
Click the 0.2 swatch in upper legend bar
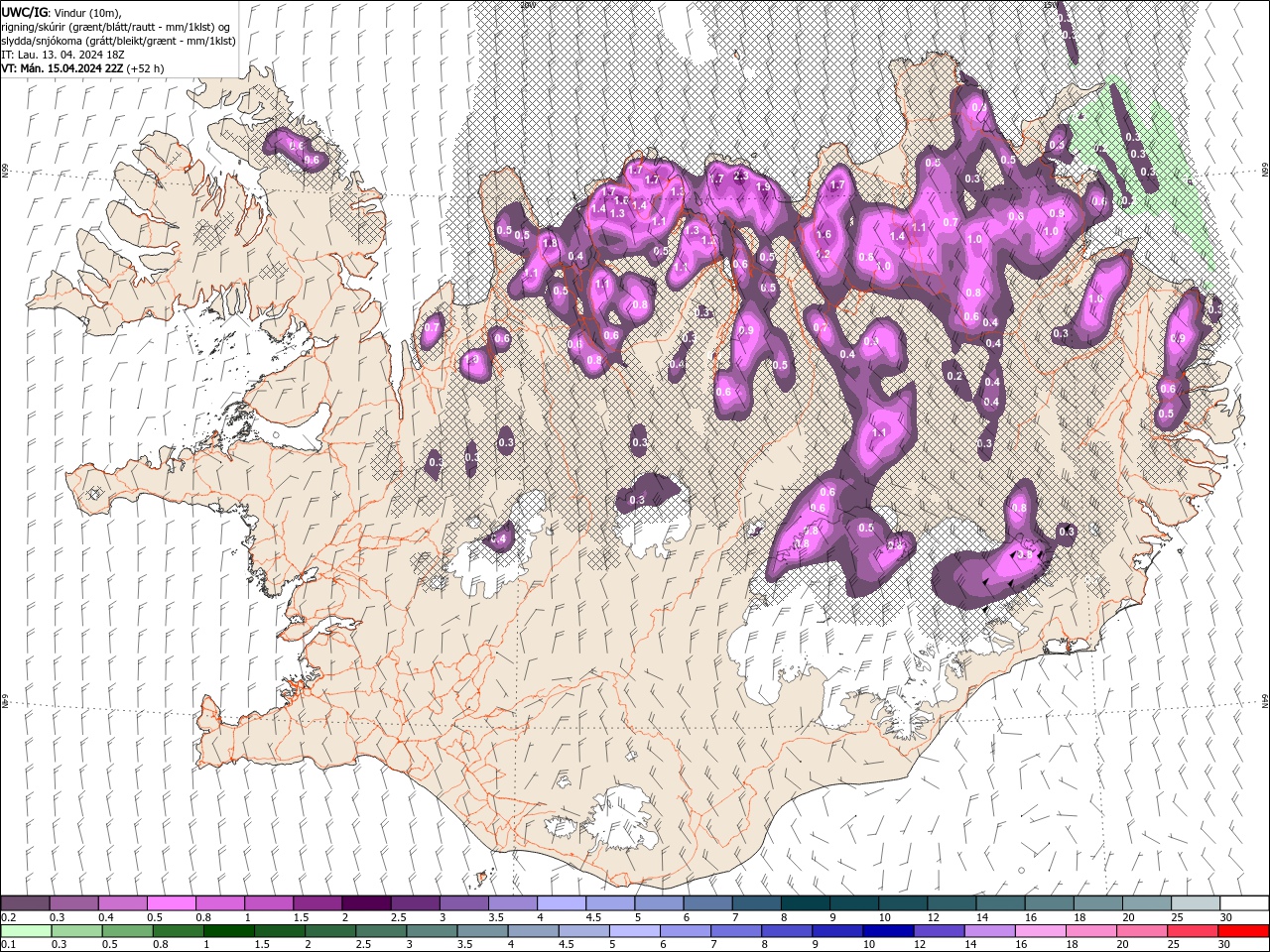click(25, 903)
